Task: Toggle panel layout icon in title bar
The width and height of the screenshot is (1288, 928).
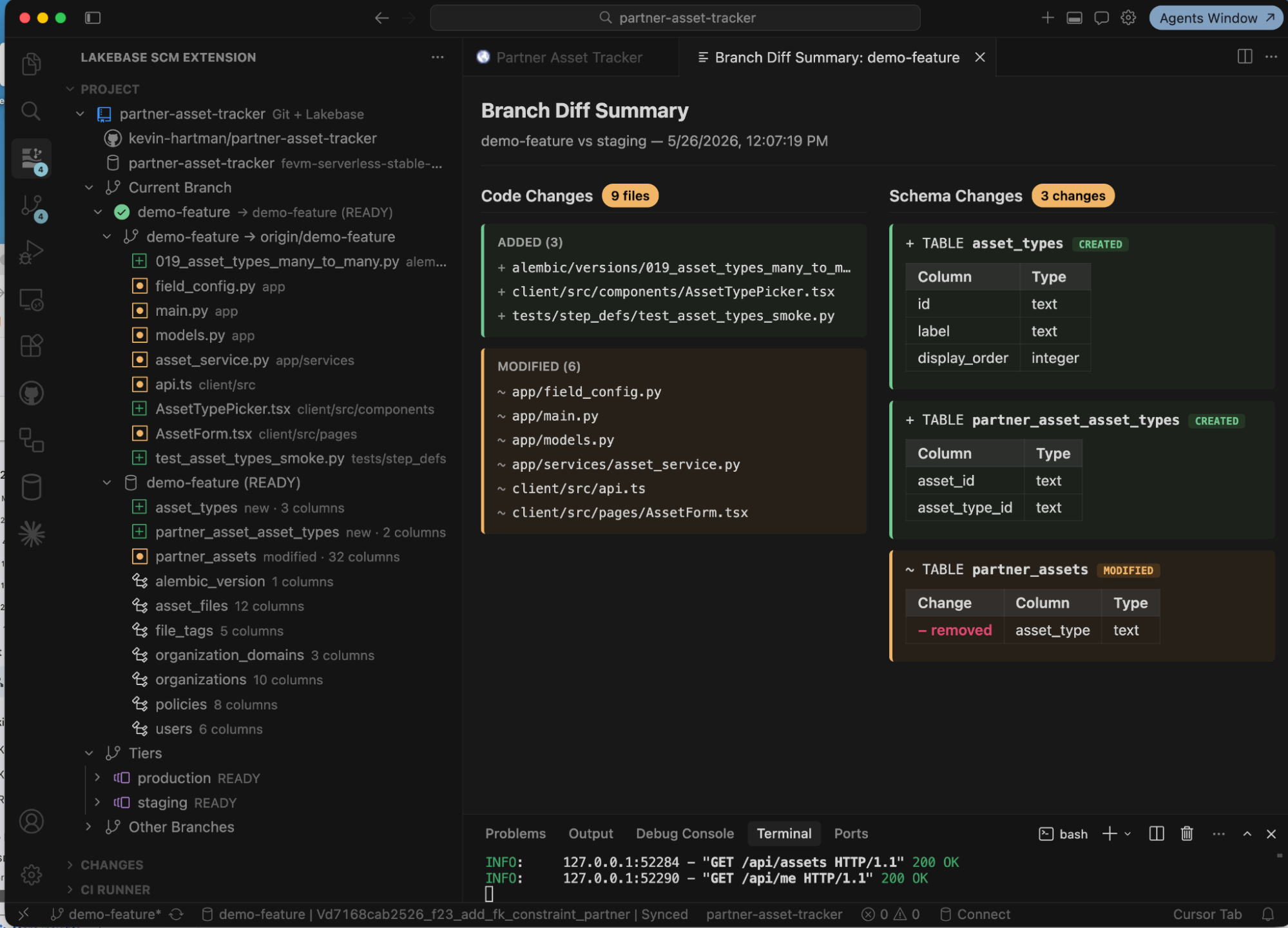Action: [1074, 17]
